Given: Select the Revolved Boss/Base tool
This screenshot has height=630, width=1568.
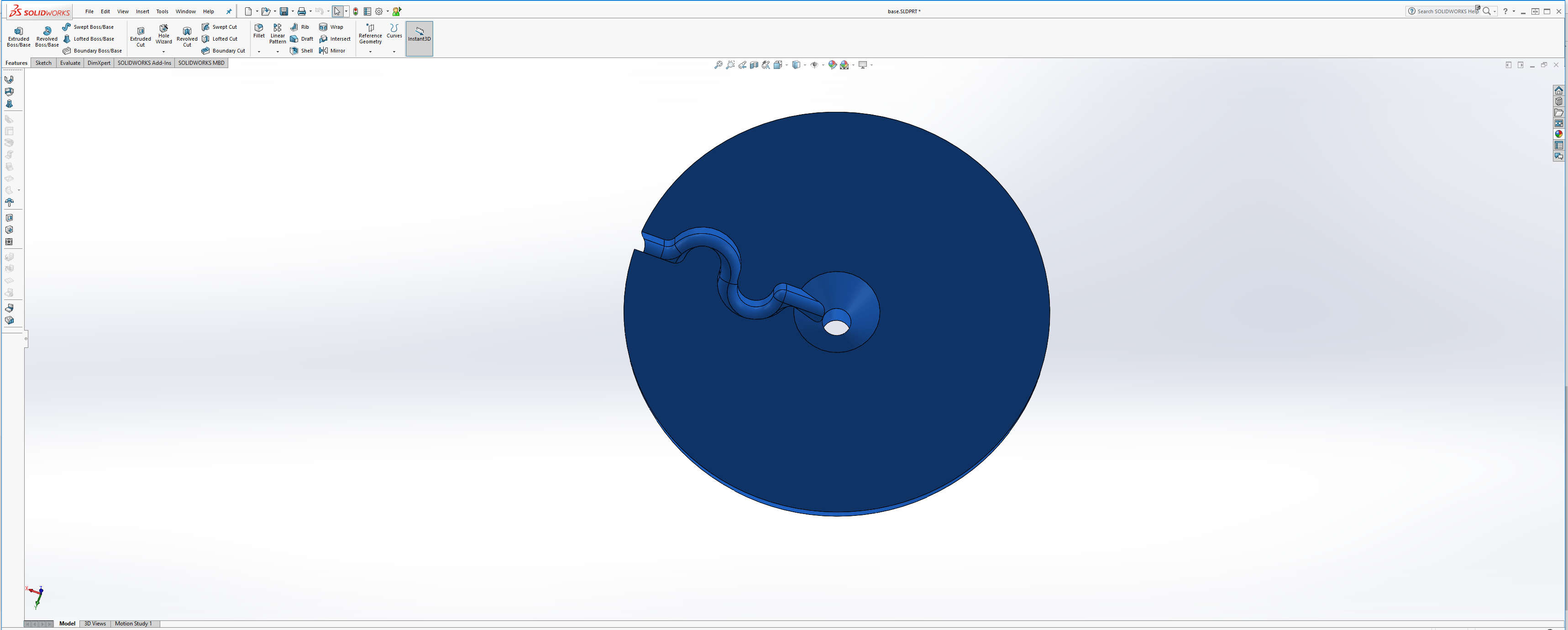Looking at the screenshot, I should tap(47, 37).
